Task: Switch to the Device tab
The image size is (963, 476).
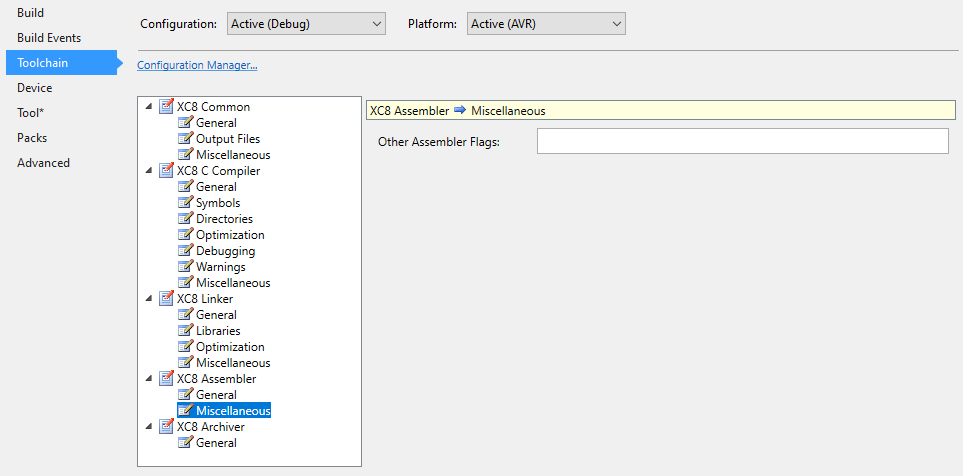Action: coord(34,88)
